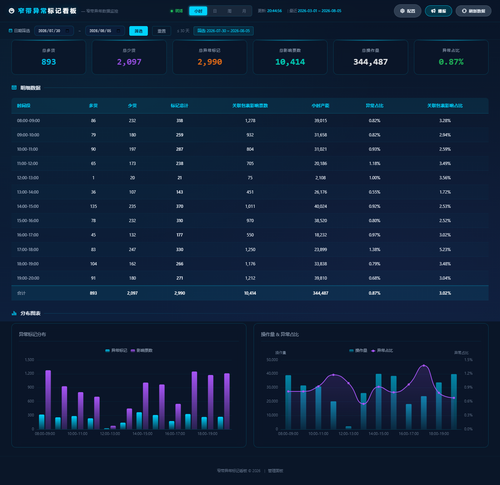Click the gear icon in the 配置 button
The image size is (500, 485).
pyautogui.click(x=402, y=11)
